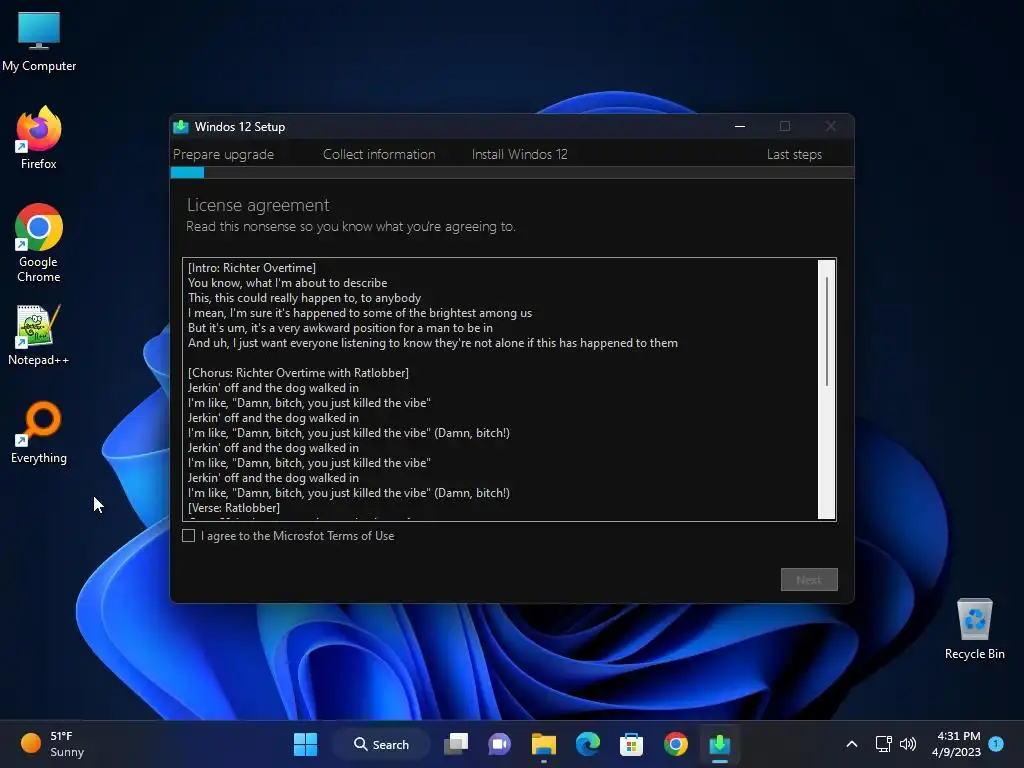Click the Last steps tab

pyautogui.click(x=794, y=154)
